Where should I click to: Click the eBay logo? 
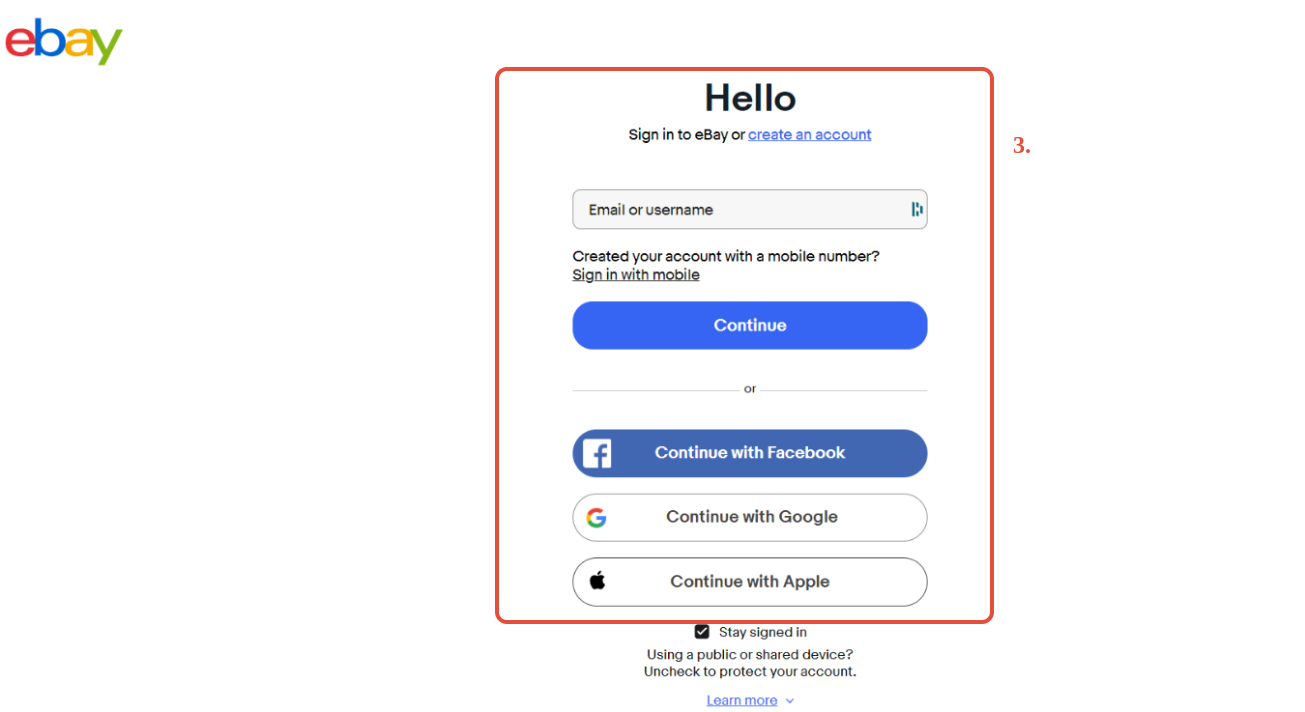click(64, 41)
